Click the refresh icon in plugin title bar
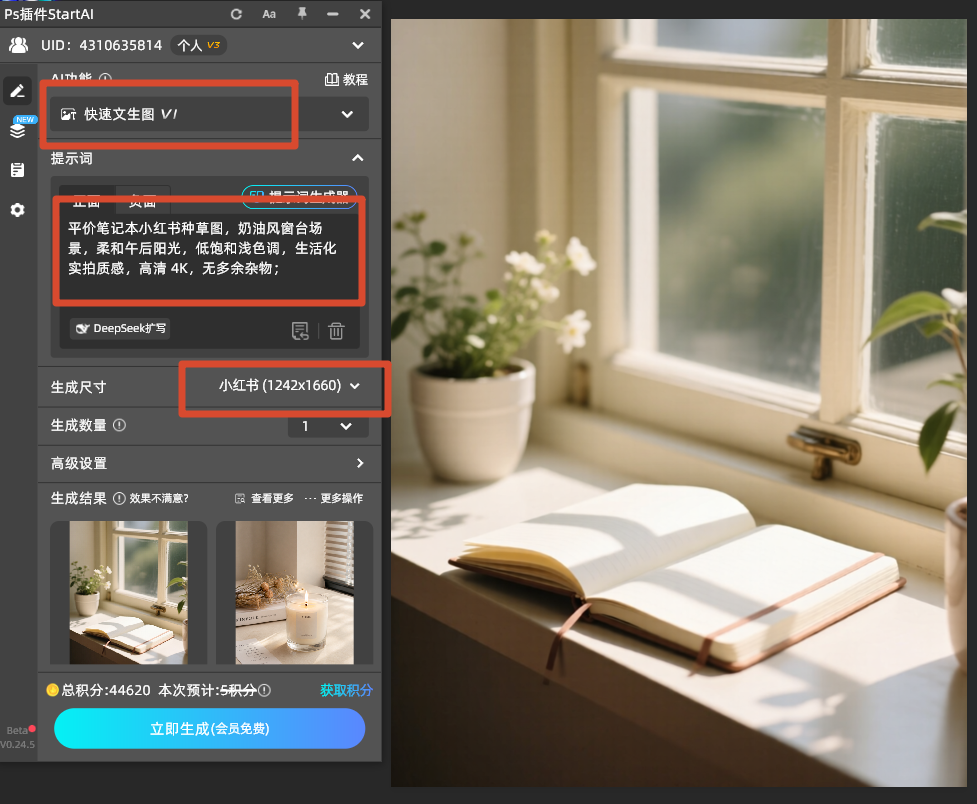Image resolution: width=977 pixels, height=804 pixels. click(x=236, y=14)
